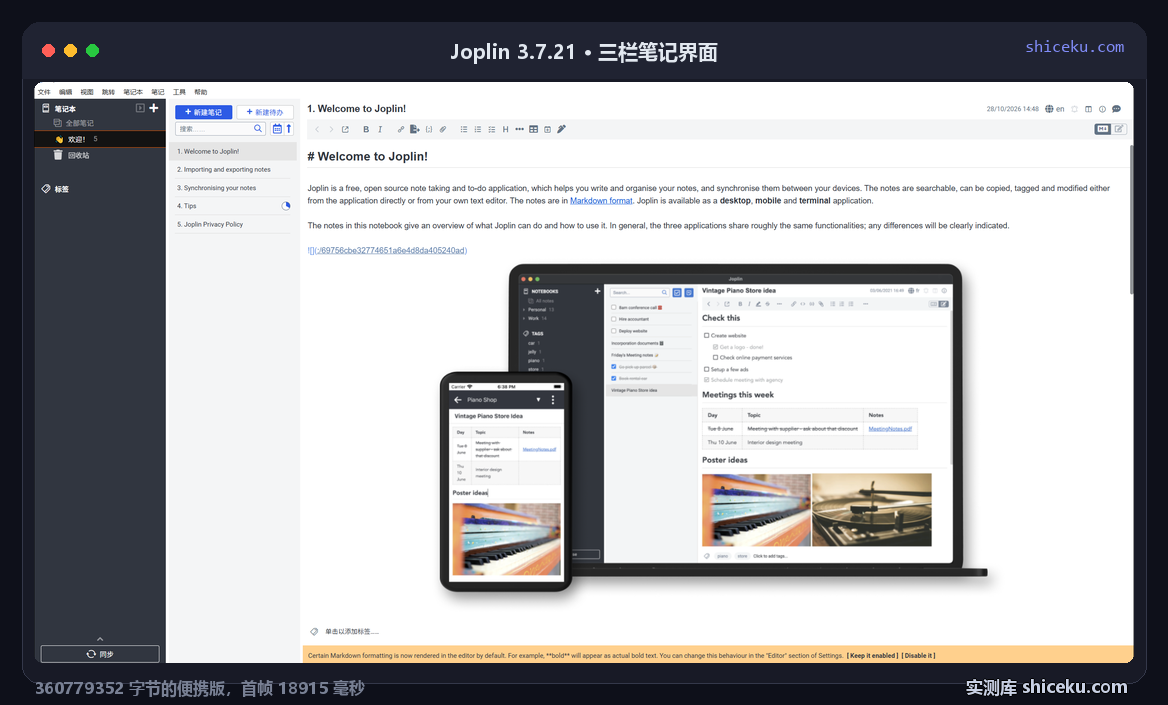The width and height of the screenshot is (1168, 705).
Task: Expand the chevron above the sync button
Action: [x=100, y=639]
